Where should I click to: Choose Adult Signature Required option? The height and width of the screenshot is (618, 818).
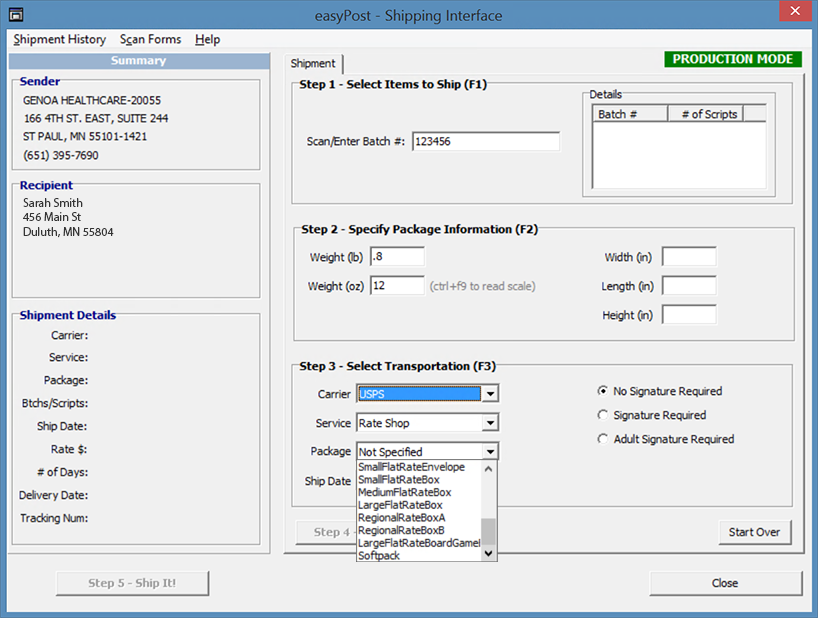(603, 439)
